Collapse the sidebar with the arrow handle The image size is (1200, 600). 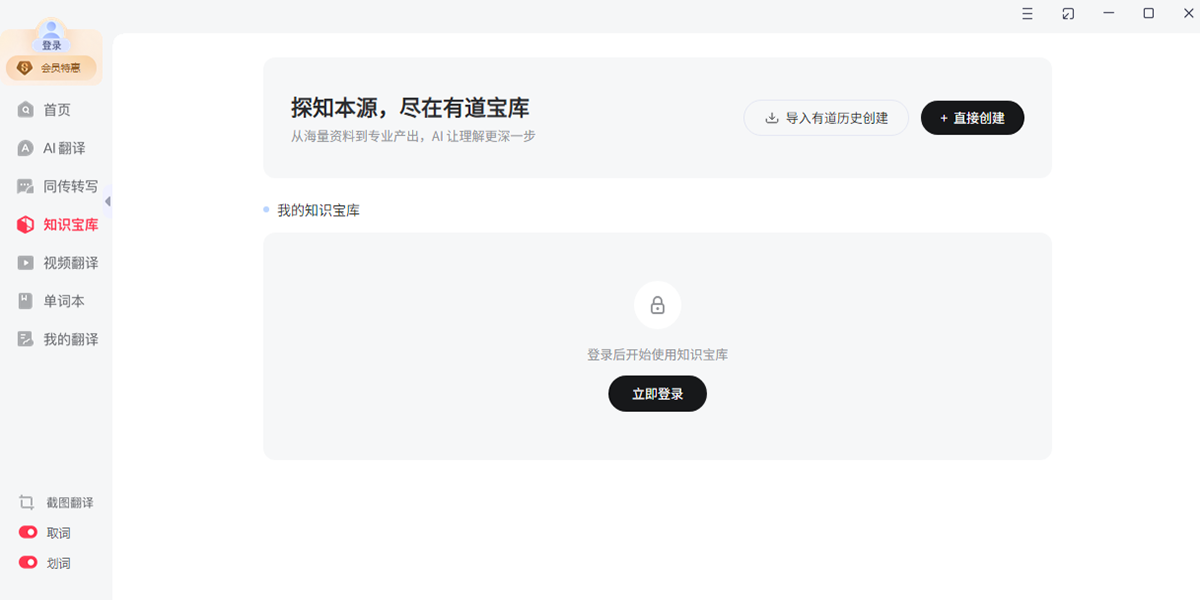(x=108, y=201)
